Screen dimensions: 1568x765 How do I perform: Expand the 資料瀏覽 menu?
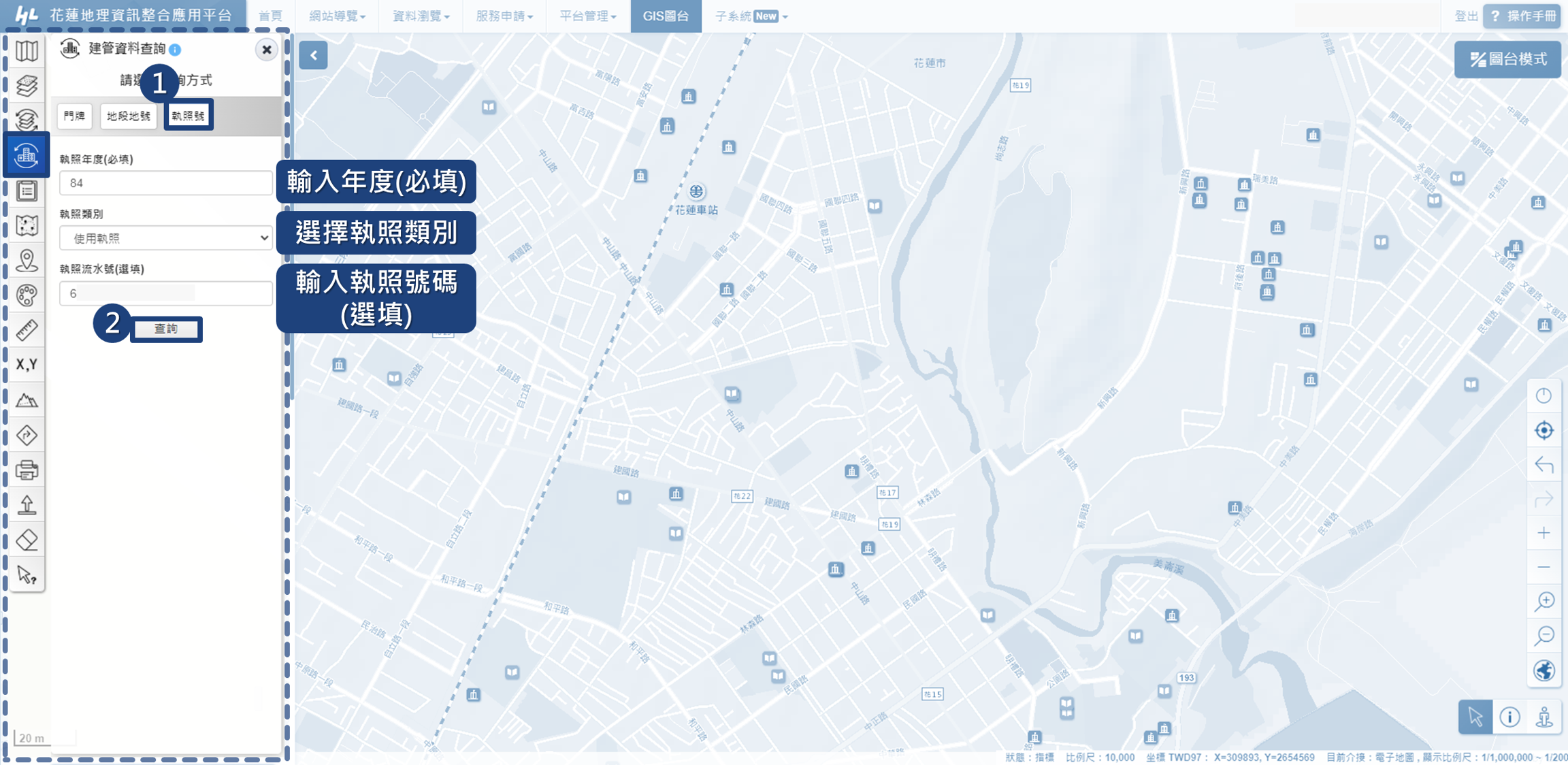tap(421, 16)
